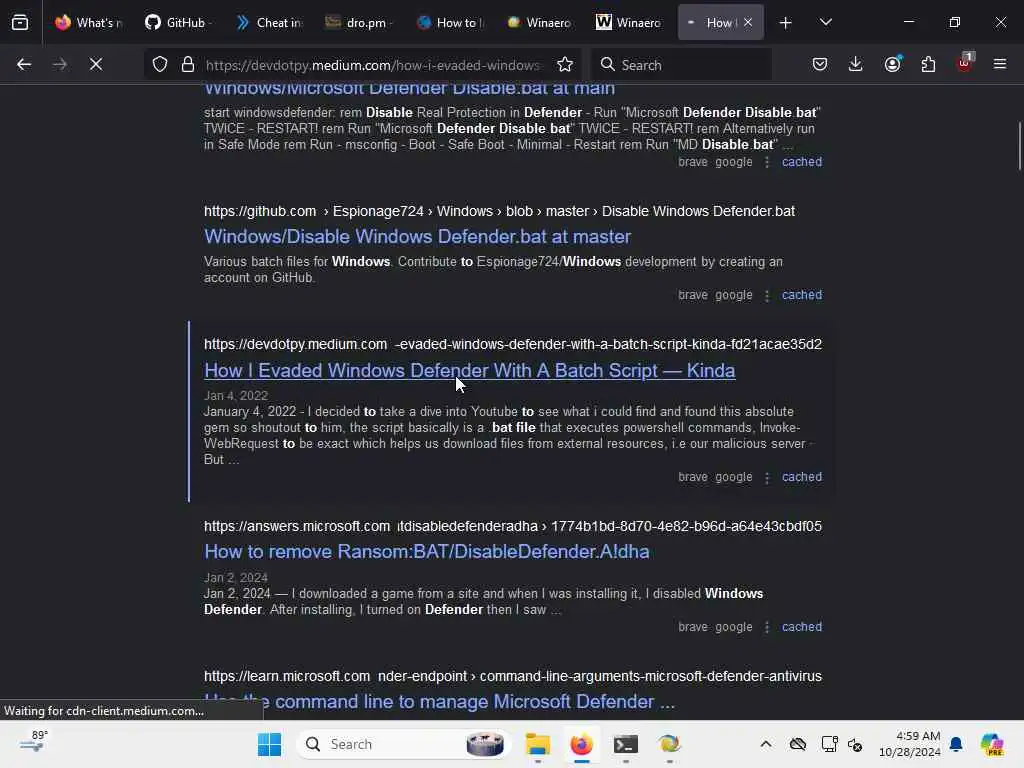Click the taskbar Search box
The width and height of the screenshot is (1024, 768).
[x=404, y=744]
